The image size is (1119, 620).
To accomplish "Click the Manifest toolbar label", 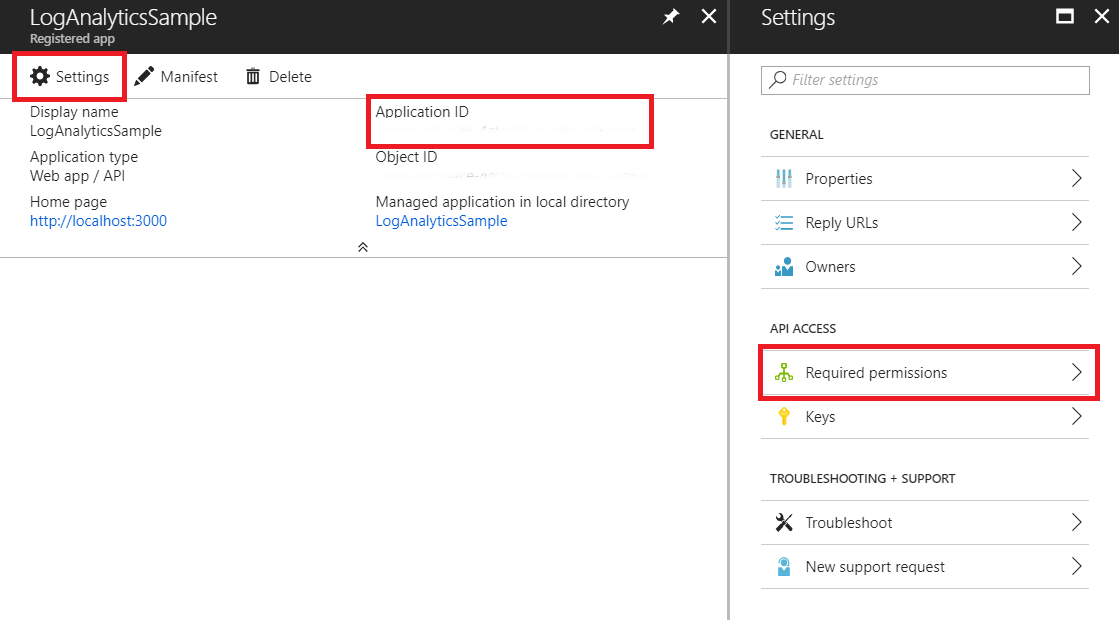I will (189, 76).
